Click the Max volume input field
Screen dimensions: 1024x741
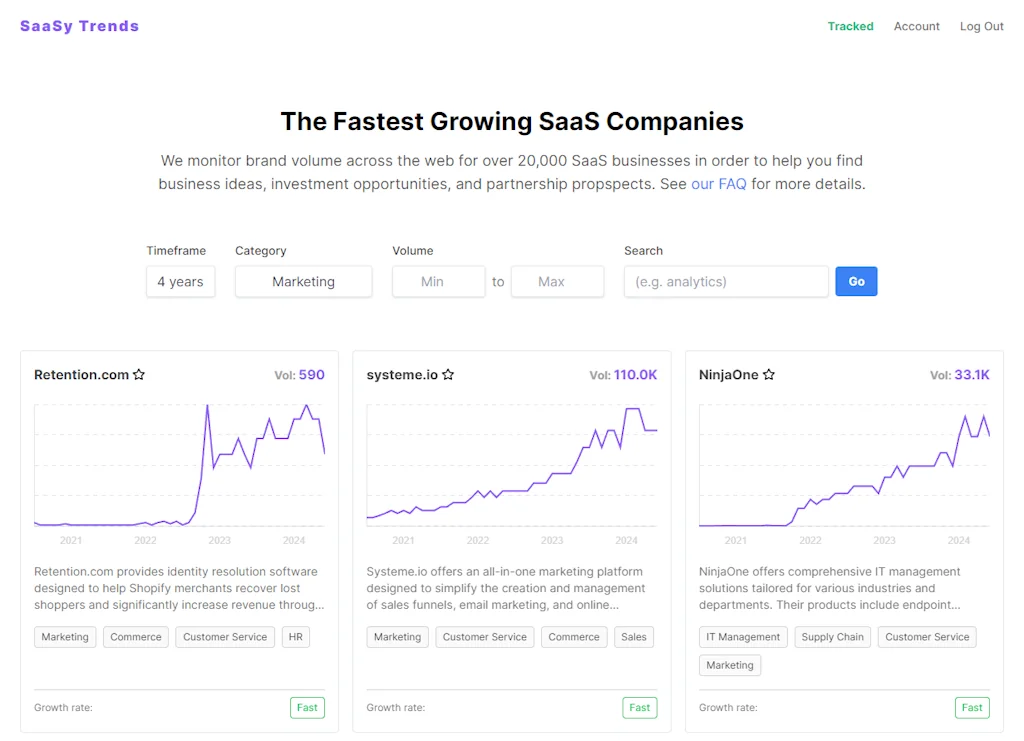tap(557, 282)
